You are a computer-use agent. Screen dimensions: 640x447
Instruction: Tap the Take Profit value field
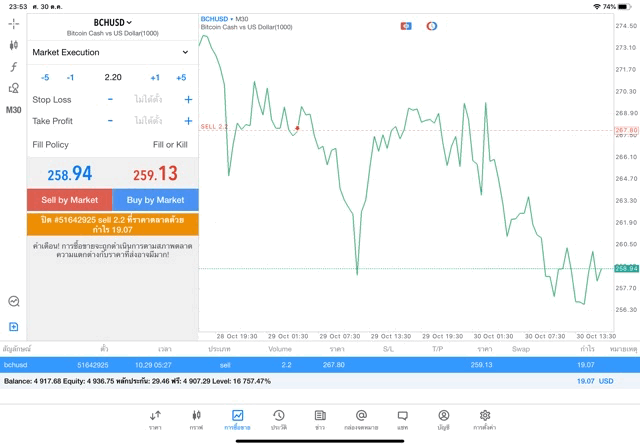point(149,121)
